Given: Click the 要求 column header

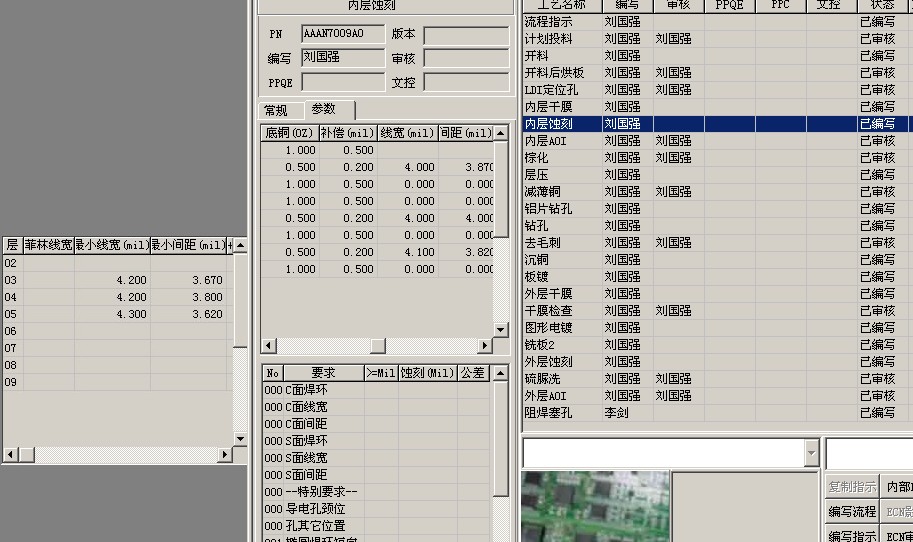Looking at the screenshot, I should (x=323, y=373).
